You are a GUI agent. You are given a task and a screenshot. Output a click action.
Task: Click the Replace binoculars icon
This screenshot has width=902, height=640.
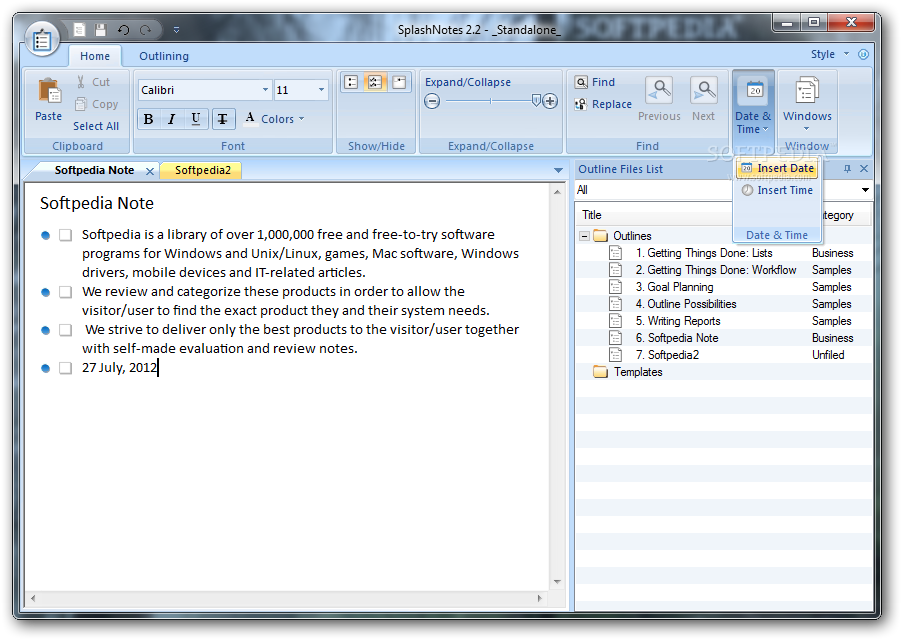(581, 104)
